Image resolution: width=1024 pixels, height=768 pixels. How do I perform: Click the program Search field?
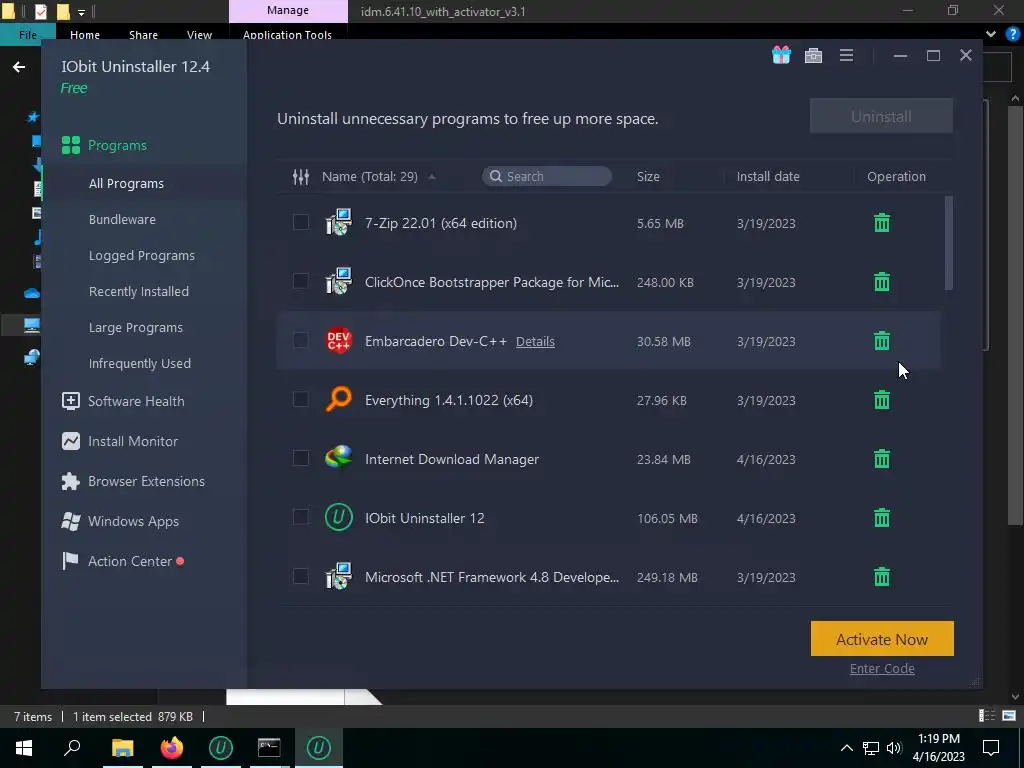pyautogui.click(x=547, y=176)
